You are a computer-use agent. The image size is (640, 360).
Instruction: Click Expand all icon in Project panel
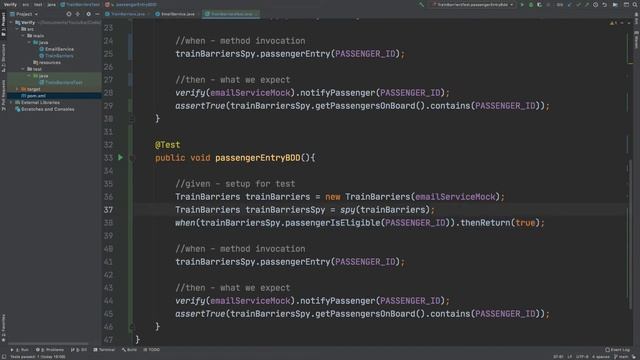pos(78,14)
